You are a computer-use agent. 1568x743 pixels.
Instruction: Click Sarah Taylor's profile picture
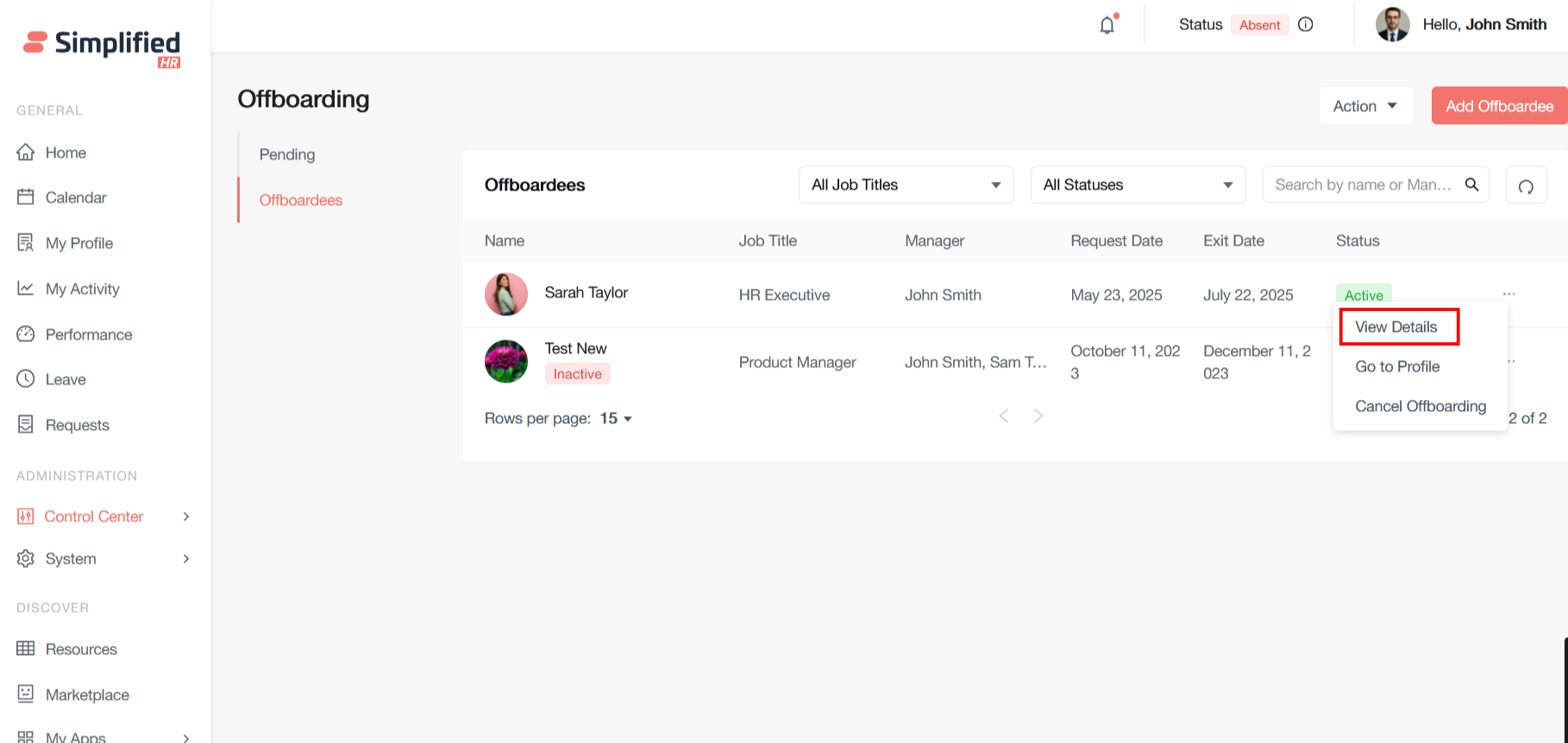[506, 294]
